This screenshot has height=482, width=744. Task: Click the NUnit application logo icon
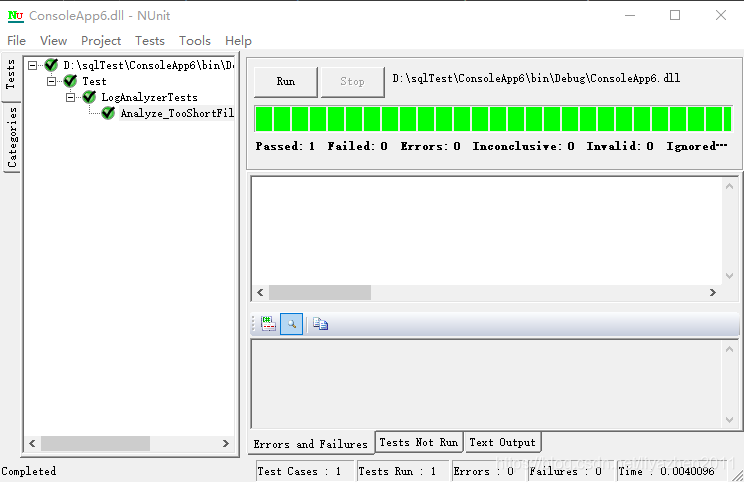(15, 16)
